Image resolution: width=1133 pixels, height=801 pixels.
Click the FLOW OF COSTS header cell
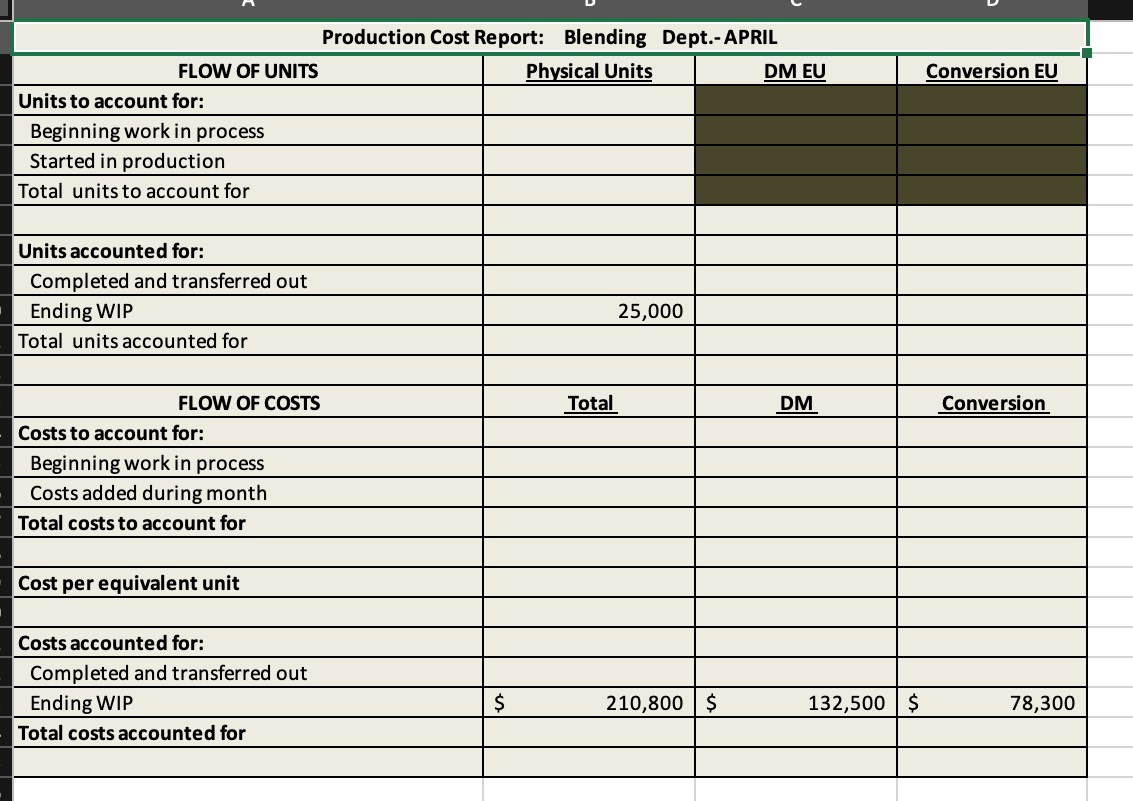coord(247,403)
